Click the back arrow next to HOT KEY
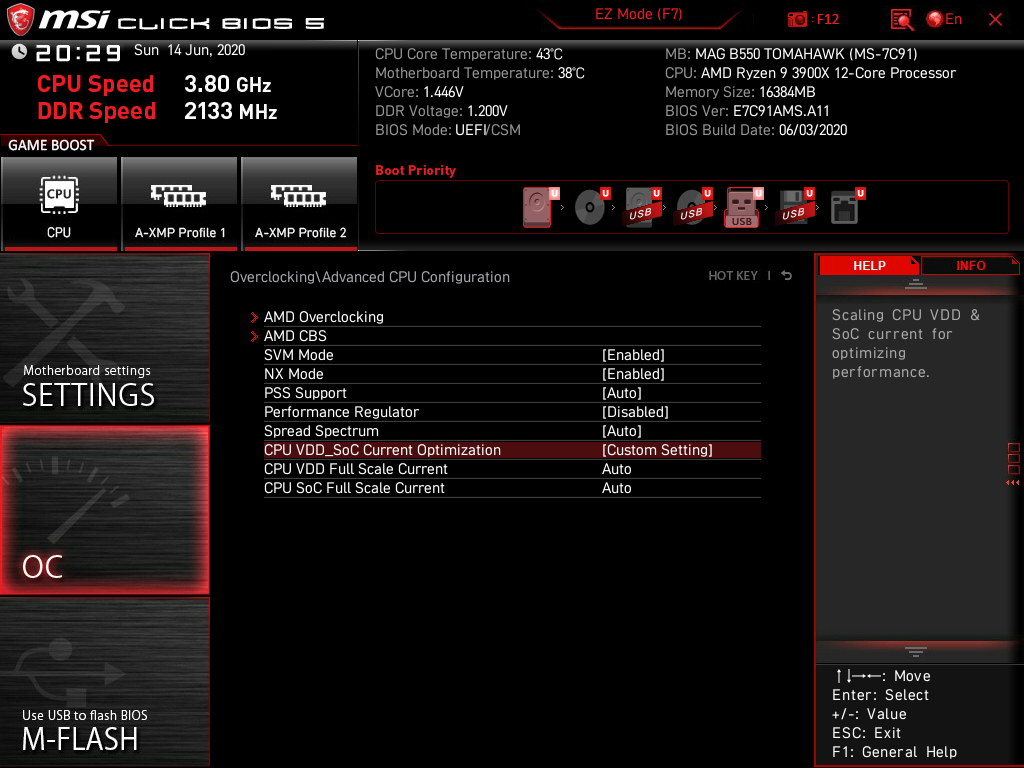1024x768 pixels. point(786,276)
